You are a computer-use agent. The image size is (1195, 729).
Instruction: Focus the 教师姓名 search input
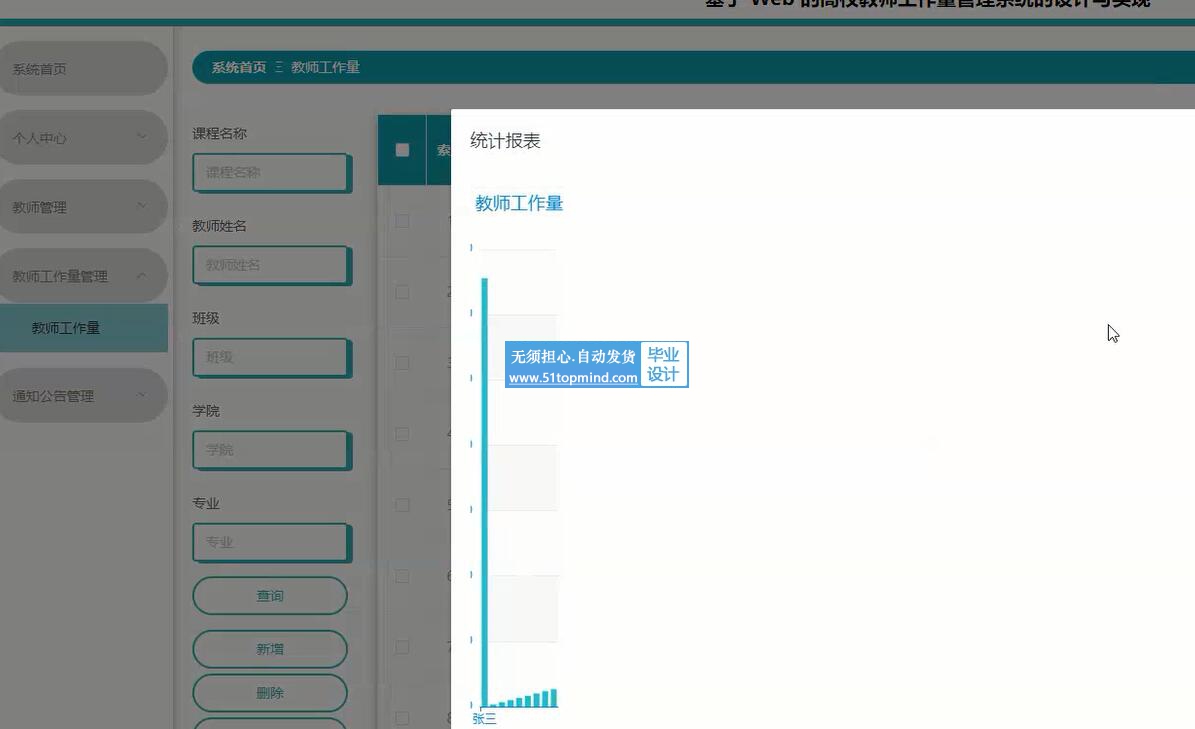tap(272, 265)
